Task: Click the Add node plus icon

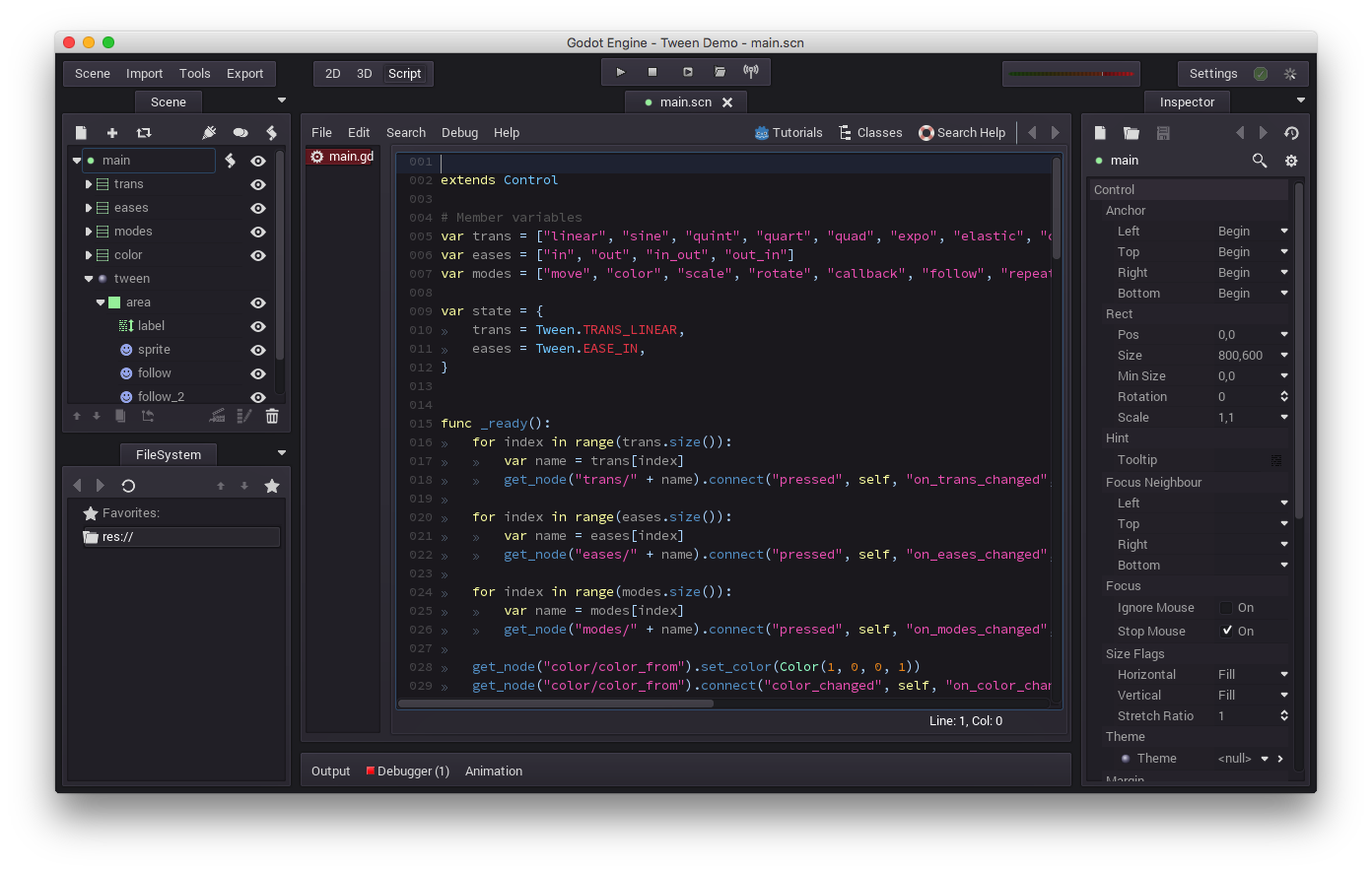Action: pyautogui.click(x=112, y=133)
